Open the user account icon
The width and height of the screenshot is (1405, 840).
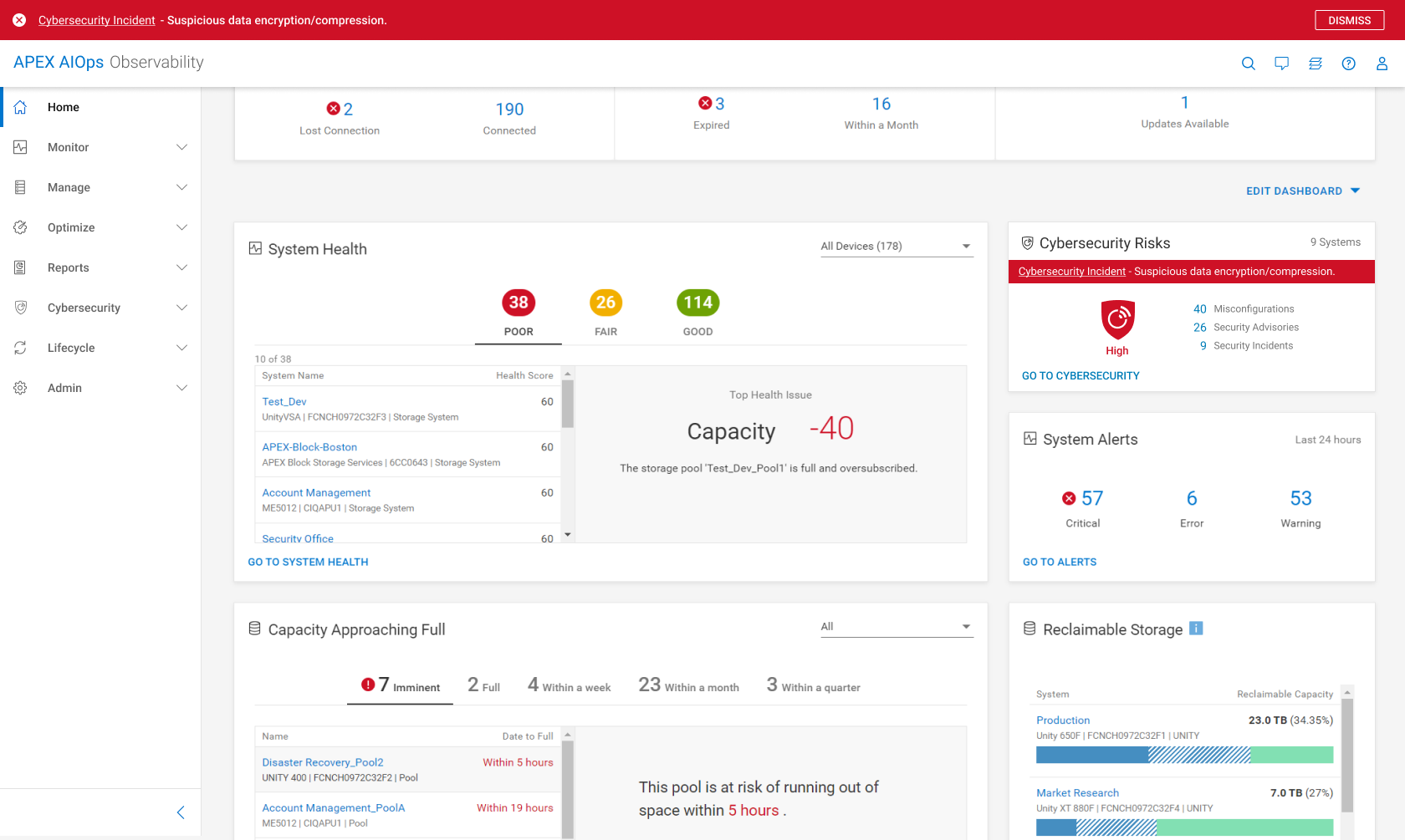point(1382,64)
